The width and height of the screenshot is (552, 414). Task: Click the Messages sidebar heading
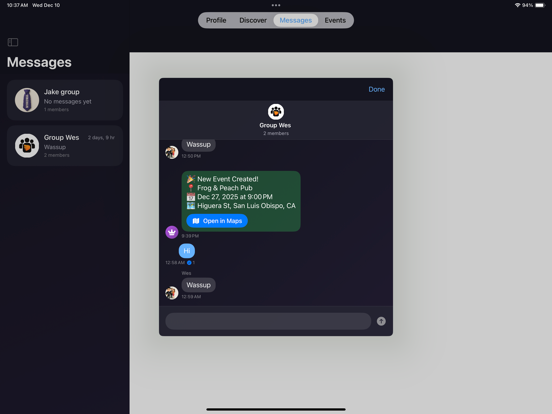(x=39, y=62)
